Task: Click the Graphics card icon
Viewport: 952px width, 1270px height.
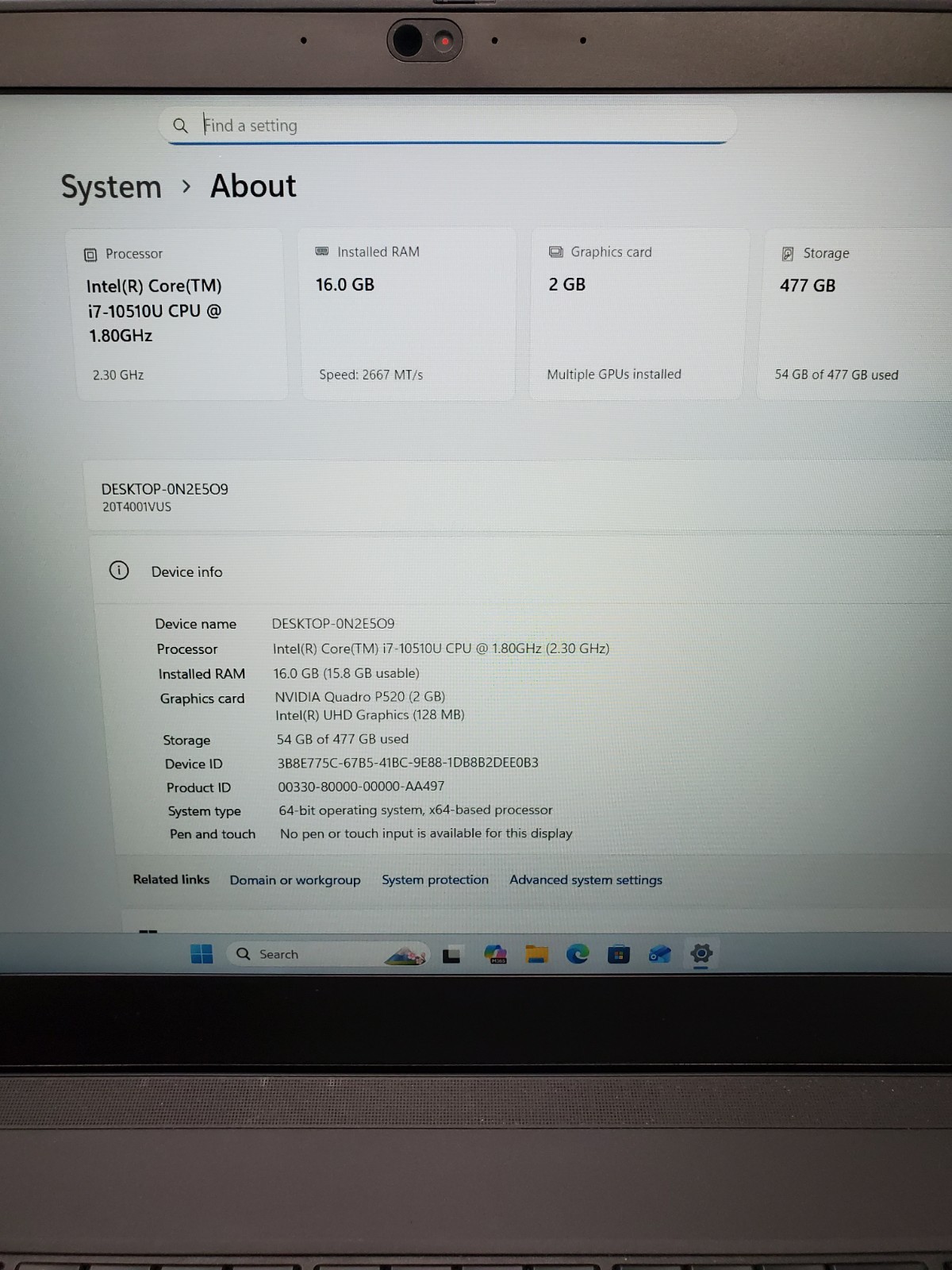Action: coord(556,252)
